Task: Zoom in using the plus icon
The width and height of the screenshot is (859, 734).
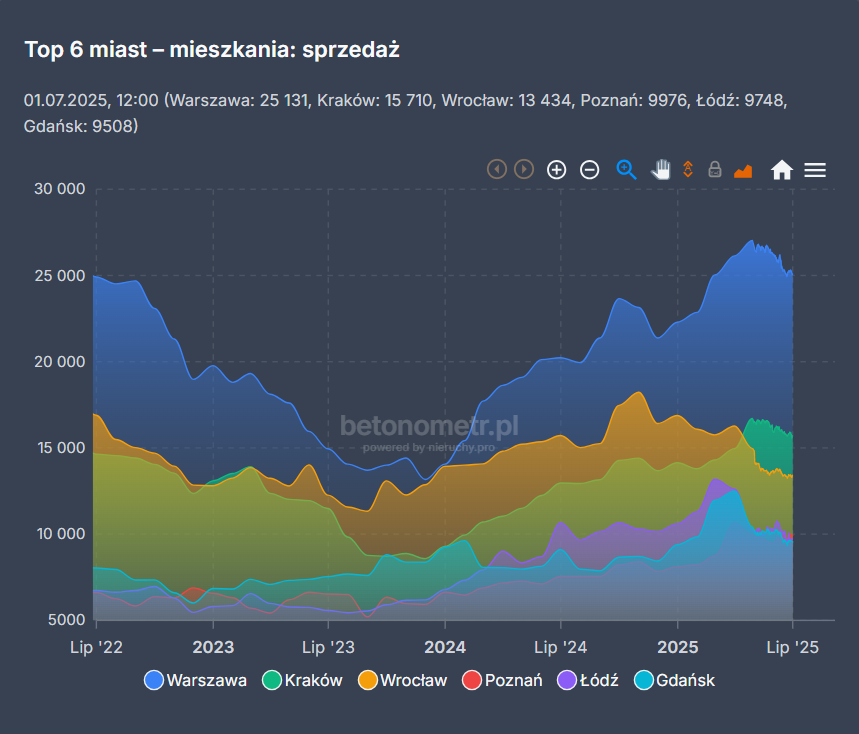Action: [557, 170]
